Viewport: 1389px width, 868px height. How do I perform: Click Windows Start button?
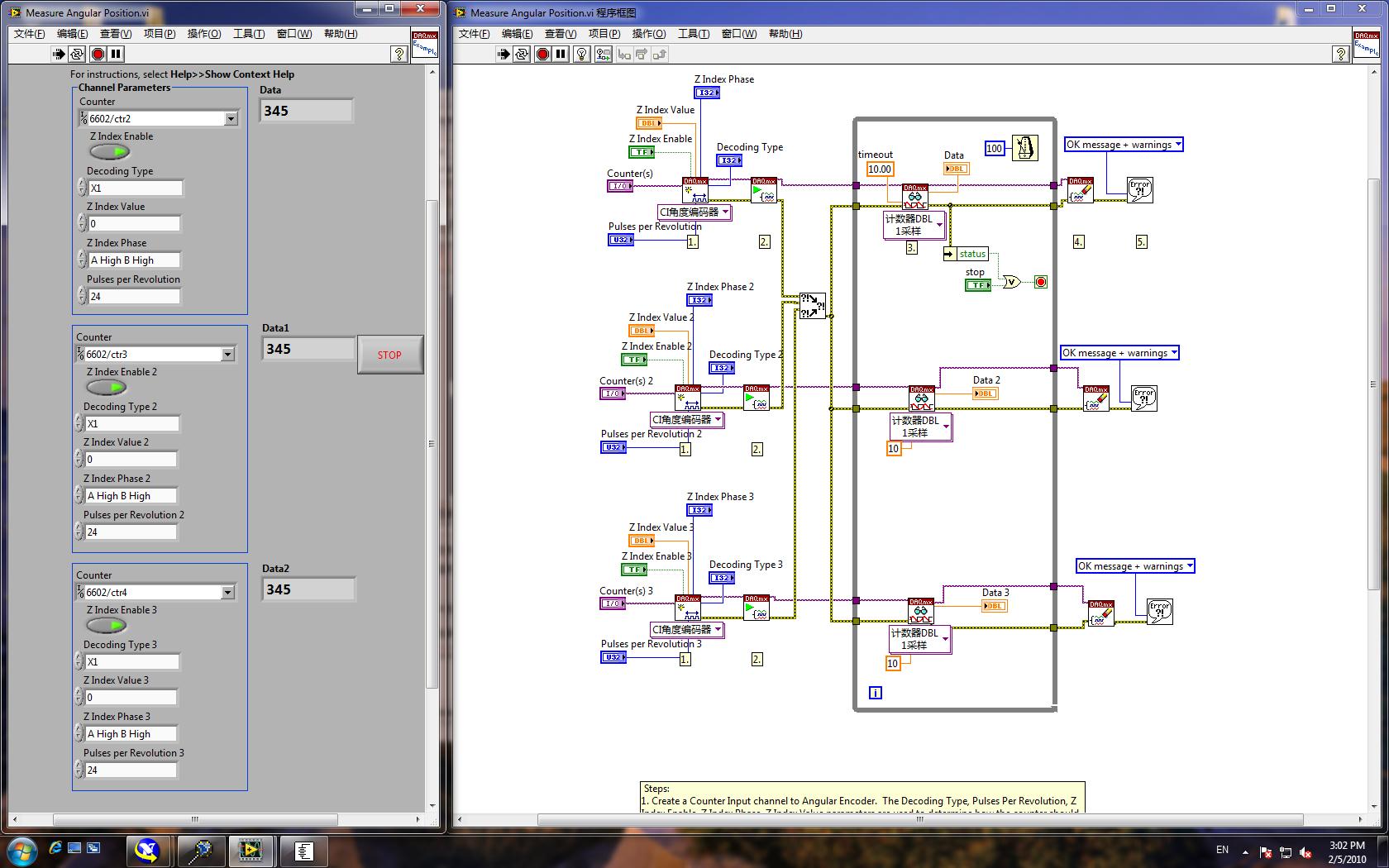pyautogui.click(x=21, y=850)
